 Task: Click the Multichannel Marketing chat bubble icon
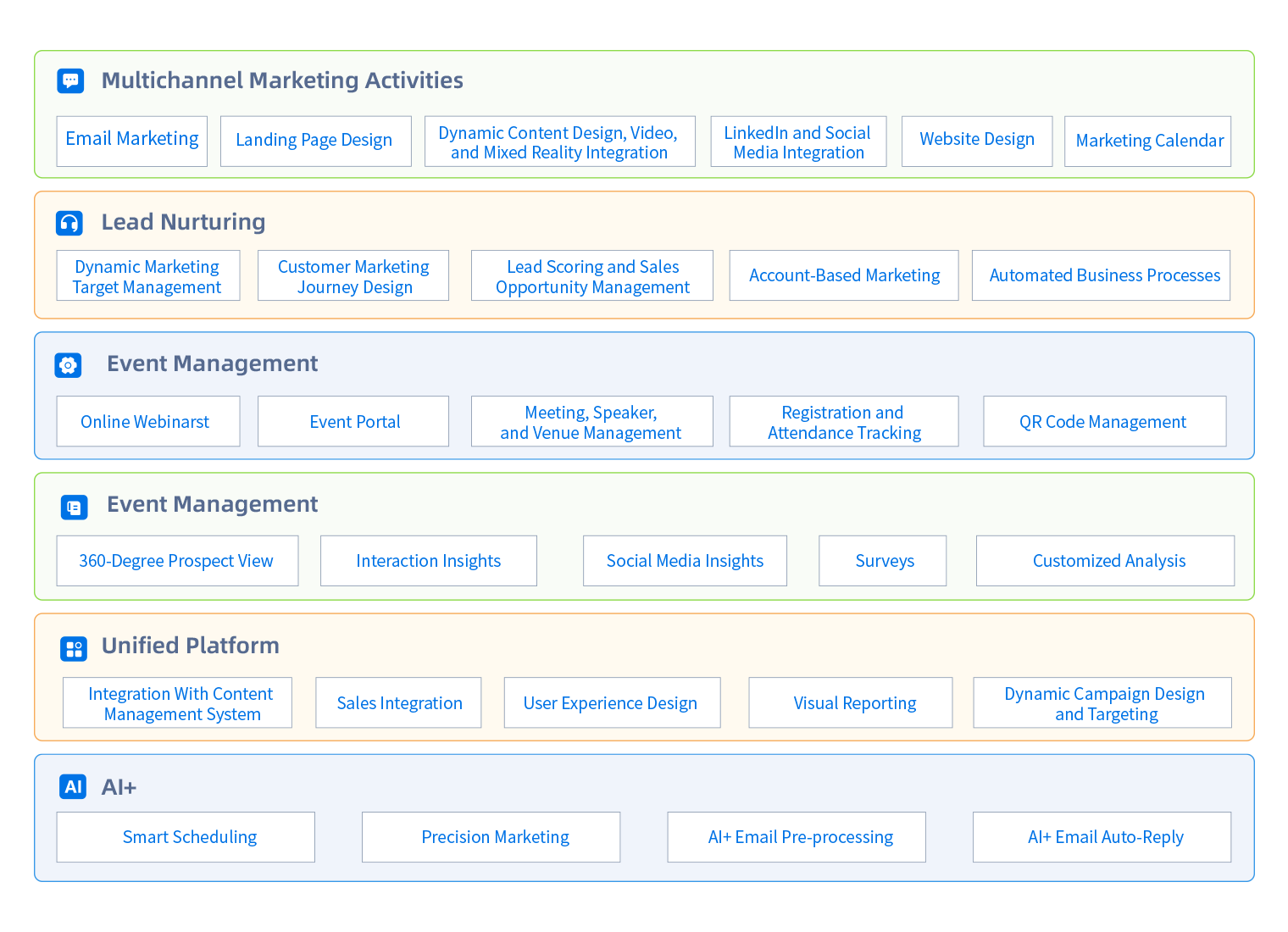coord(70,80)
